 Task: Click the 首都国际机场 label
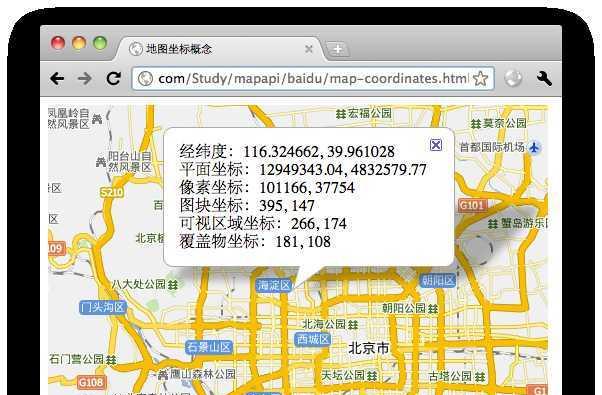click(x=492, y=147)
